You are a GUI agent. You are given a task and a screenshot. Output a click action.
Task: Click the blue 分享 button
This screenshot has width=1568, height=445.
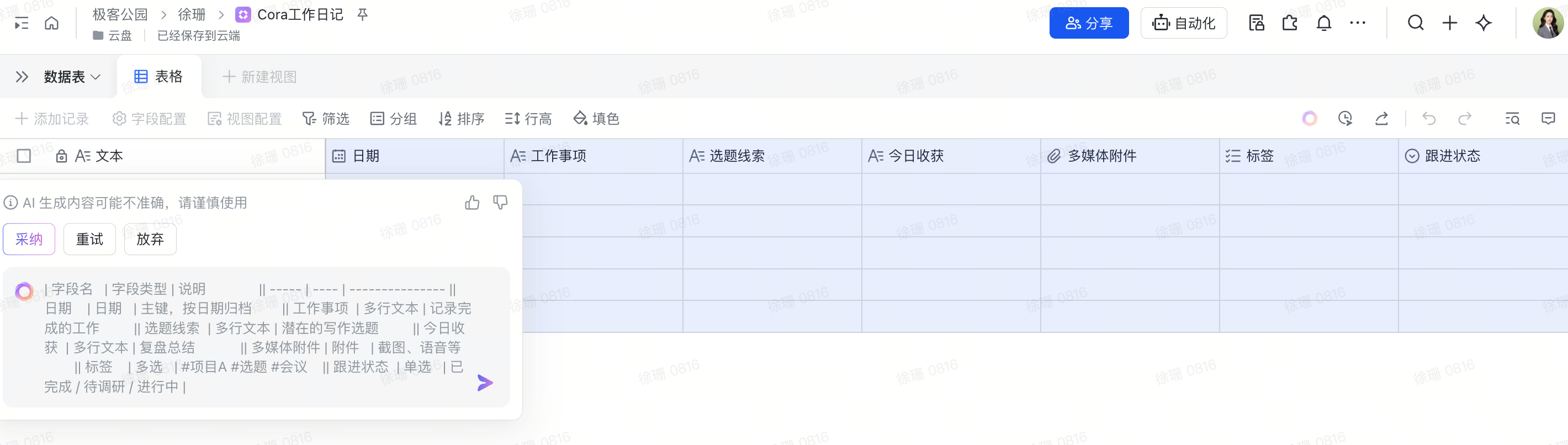pos(1088,23)
